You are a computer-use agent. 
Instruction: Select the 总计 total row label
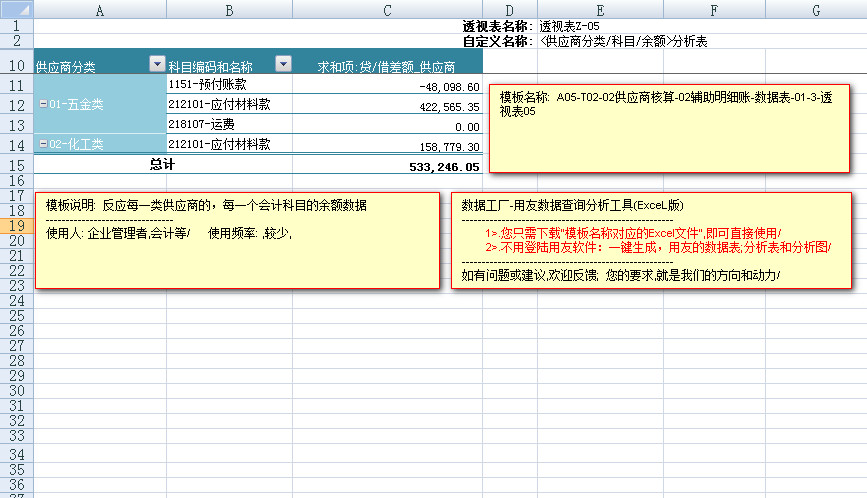[162, 165]
